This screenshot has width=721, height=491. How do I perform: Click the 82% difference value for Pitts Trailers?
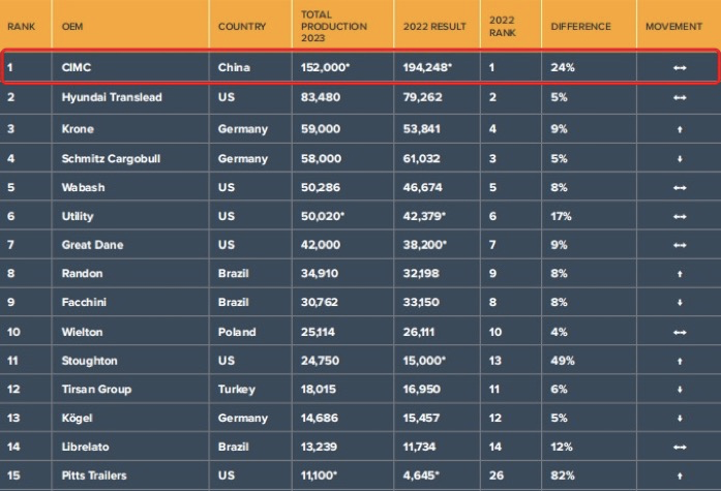coord(561,476)
